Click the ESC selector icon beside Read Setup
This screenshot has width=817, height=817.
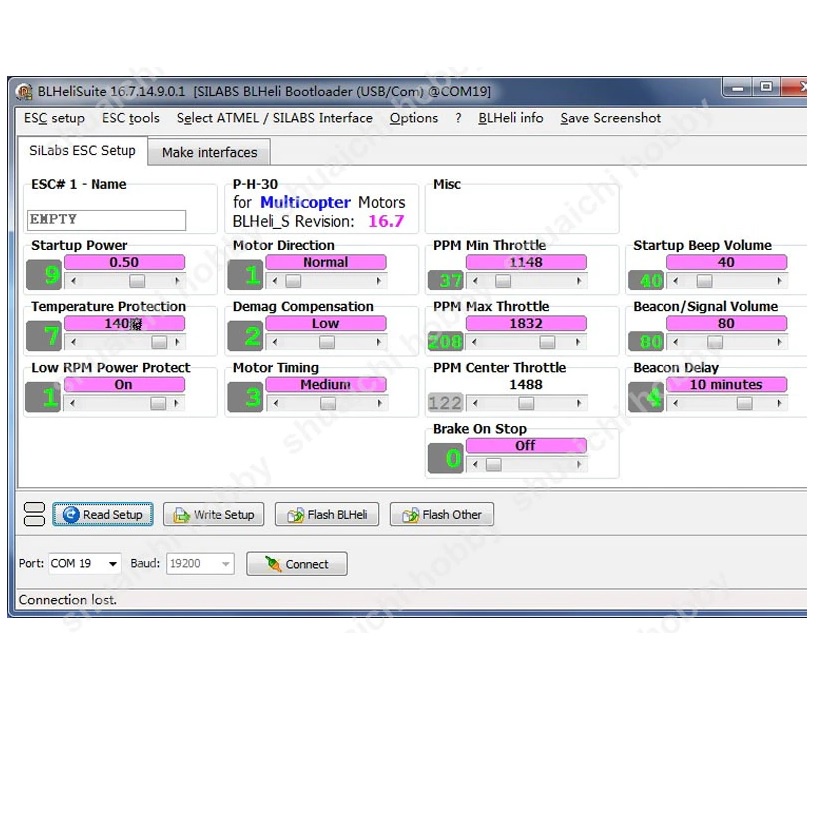pos(34,514)
